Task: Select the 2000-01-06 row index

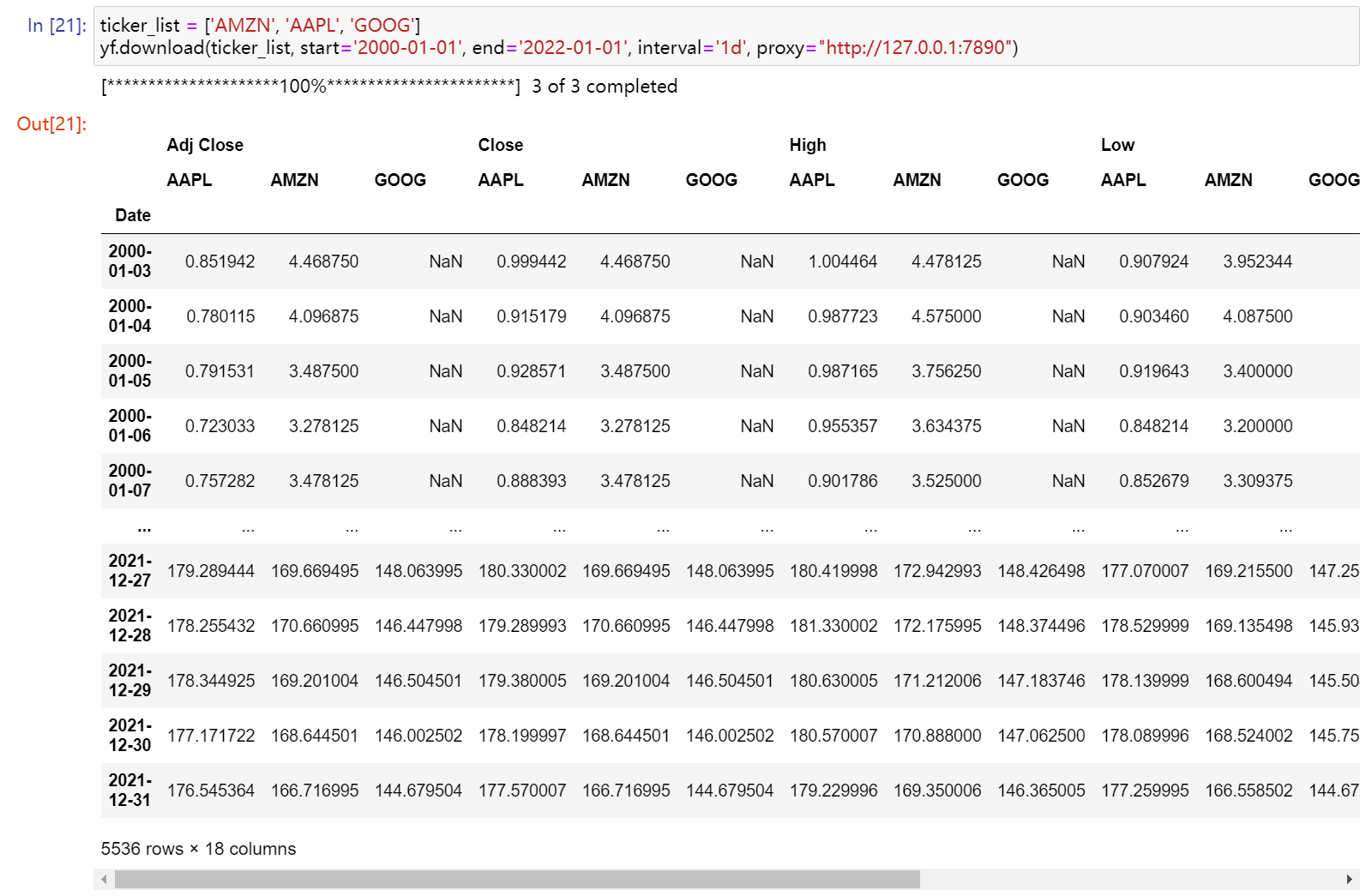Action: click(129, 425)
